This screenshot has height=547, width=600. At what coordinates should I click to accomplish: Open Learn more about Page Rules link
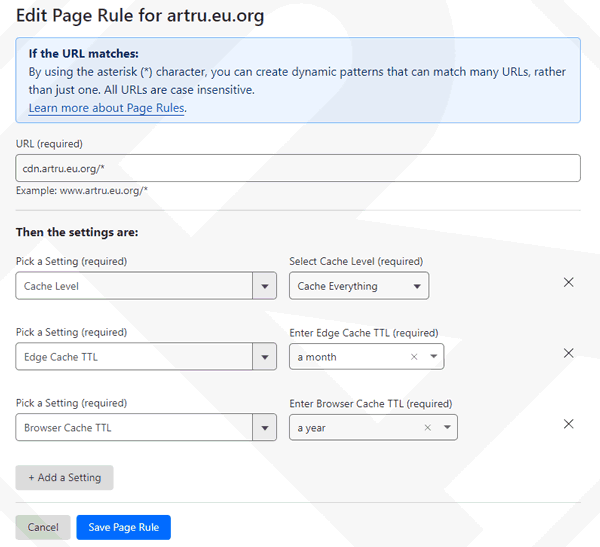coord(106,108)
